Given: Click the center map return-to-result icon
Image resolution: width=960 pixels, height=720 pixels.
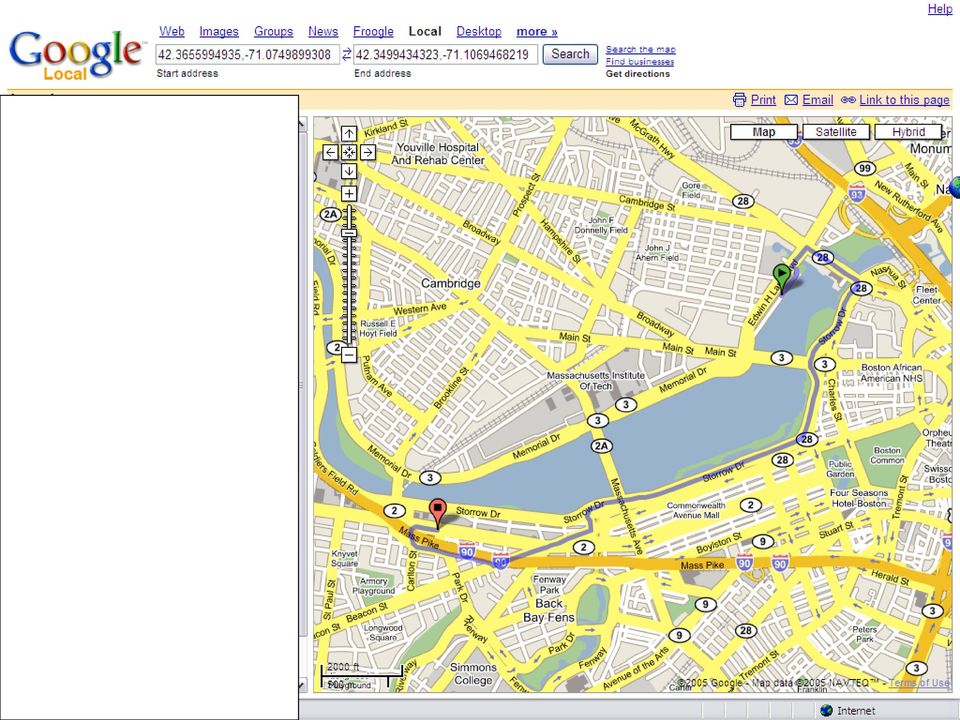Looking at the screenshot, I should (348, 152).
